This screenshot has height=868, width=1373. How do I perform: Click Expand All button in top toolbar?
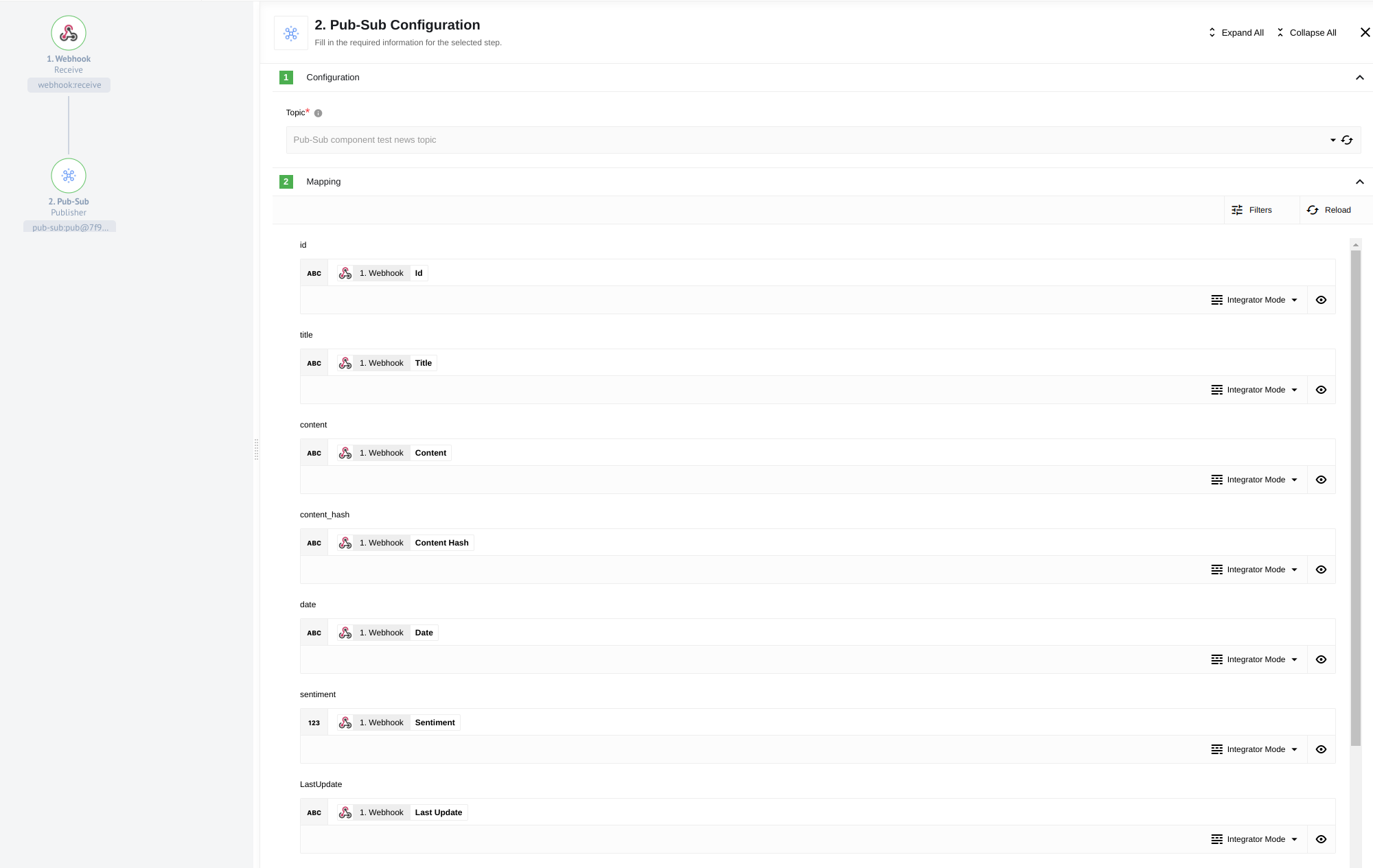coord(1235,33)
